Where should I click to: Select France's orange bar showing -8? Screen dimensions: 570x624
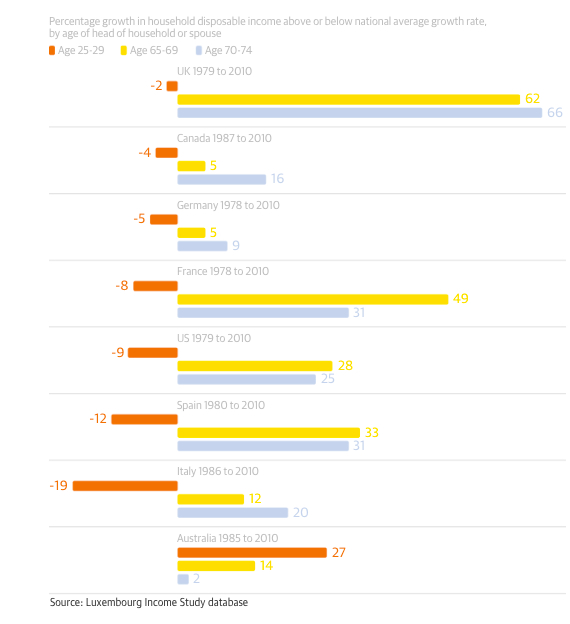(x=156, y=286)
